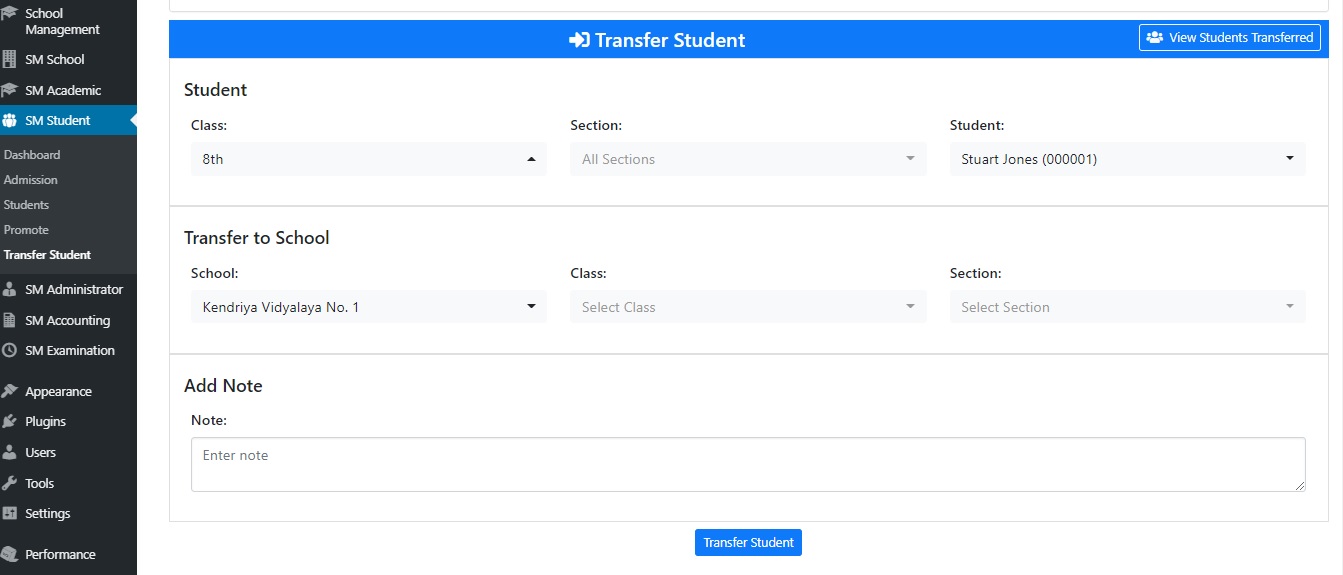The height and width of the screenshot is (575, 1343).
Task: Open the Stuart Jones student dropdown
Action: click(1127, 159)
